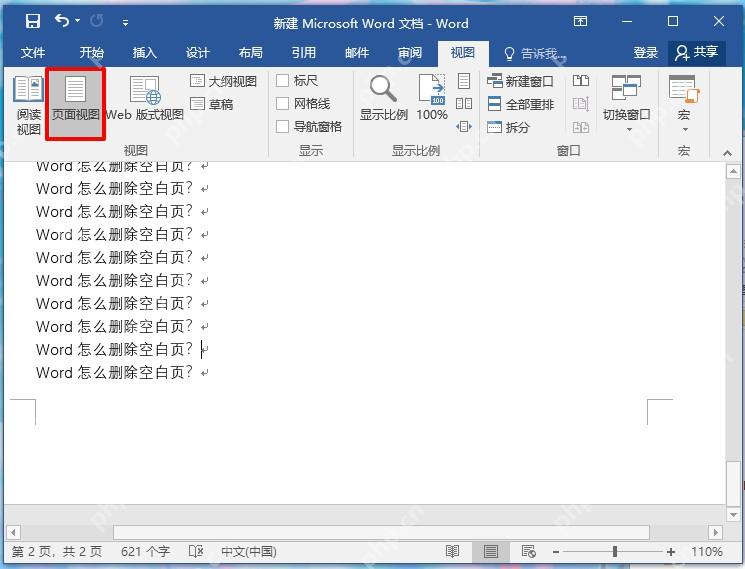This screenshot has width=745, height=569.
Task: Switch to 草稿 draft view
Action: pos(212,104)
